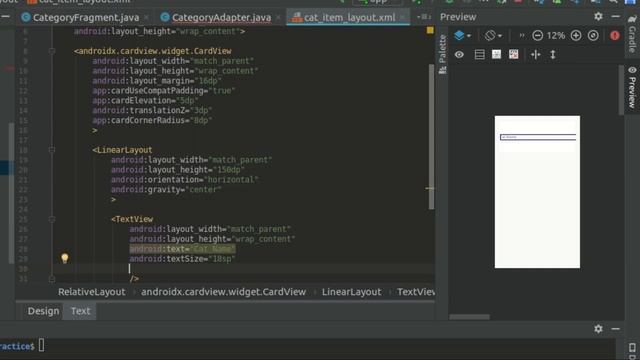640x360 pixels.
Task: Open the Preview panel settings gear
Action: (x=598, y=16)
